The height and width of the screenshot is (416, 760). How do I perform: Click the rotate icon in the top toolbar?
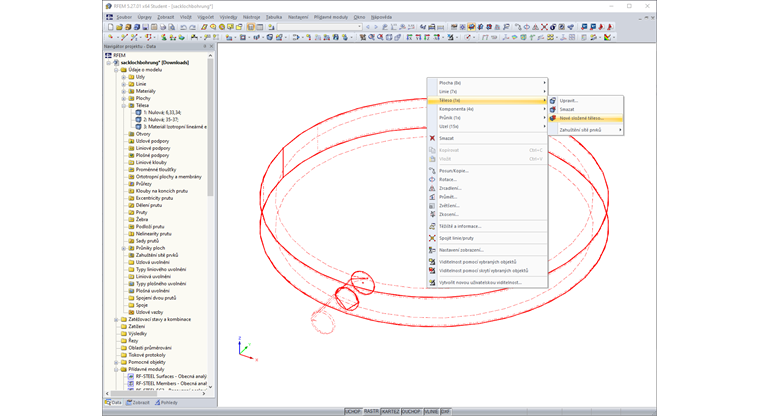click(527, 27)
